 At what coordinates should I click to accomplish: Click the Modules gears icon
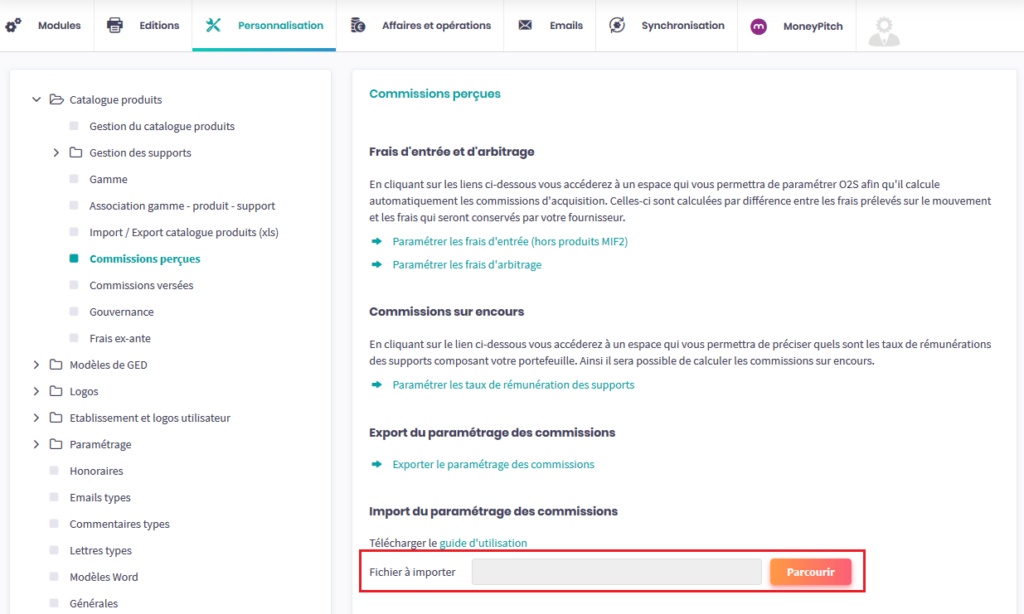tap(14, 25)
